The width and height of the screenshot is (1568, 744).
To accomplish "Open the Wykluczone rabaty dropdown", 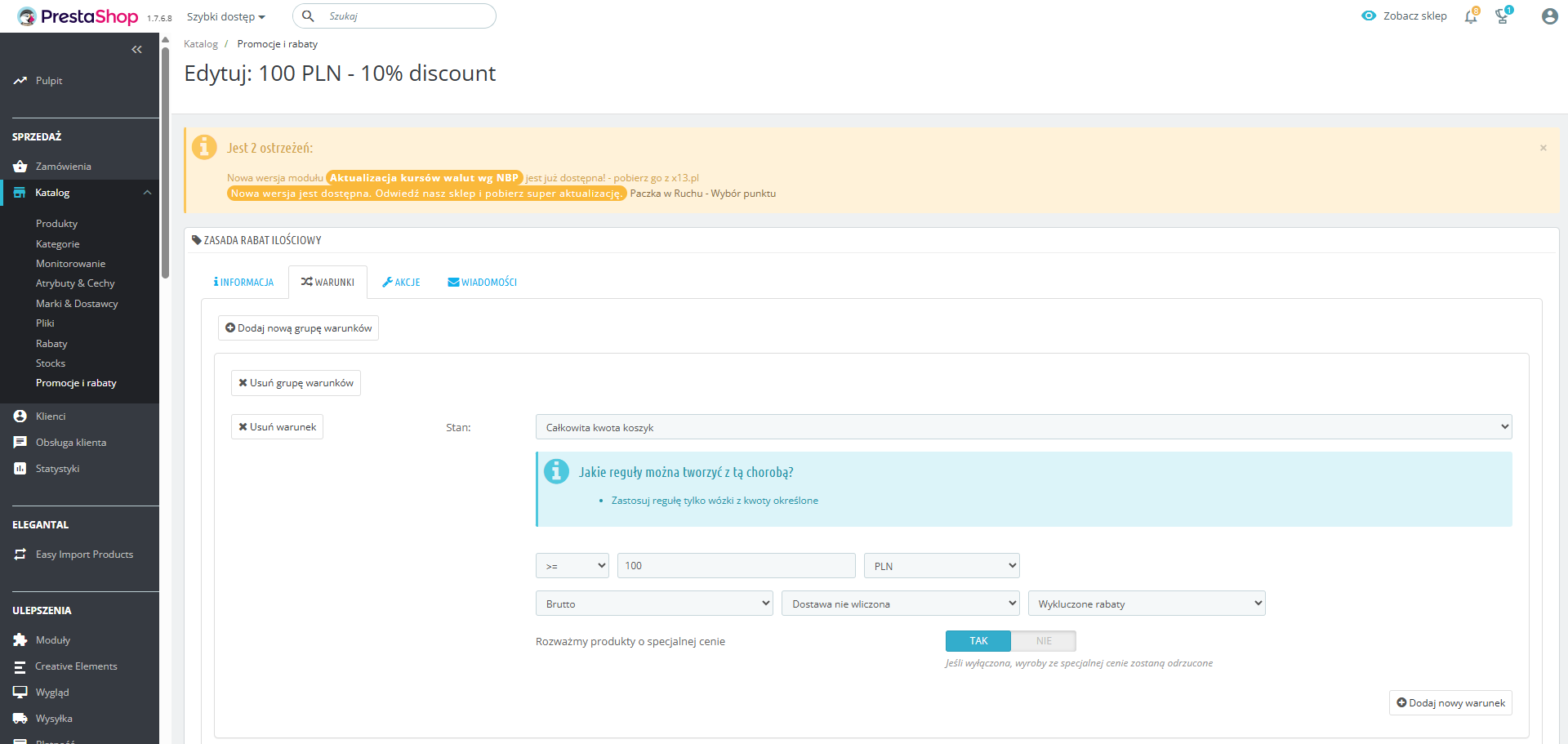I will (x=1147, y=604).
